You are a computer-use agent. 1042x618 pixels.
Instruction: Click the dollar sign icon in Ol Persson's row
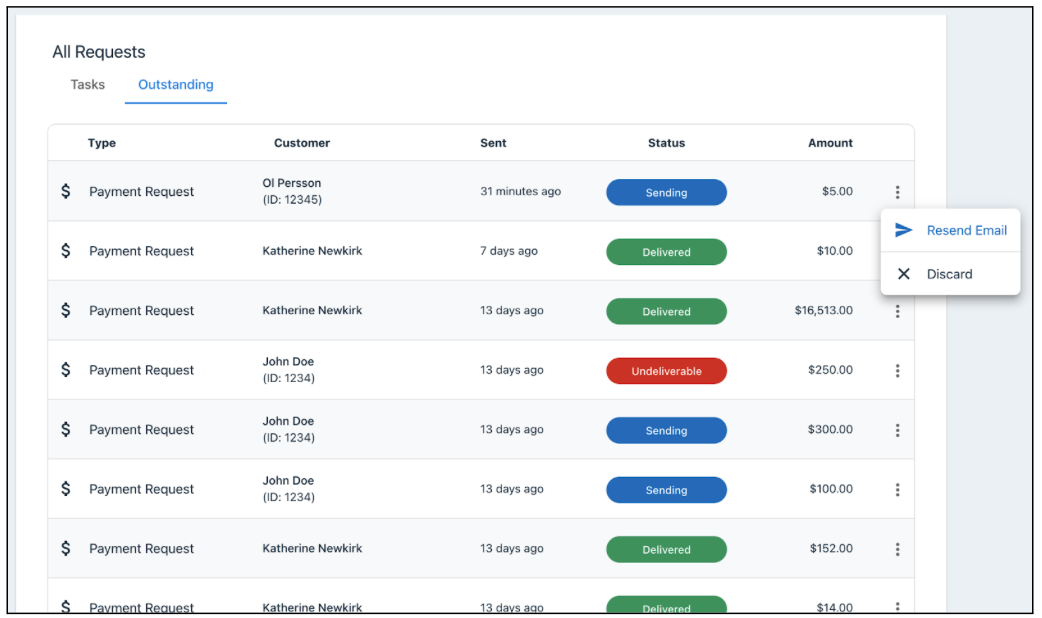click(66, 191)
